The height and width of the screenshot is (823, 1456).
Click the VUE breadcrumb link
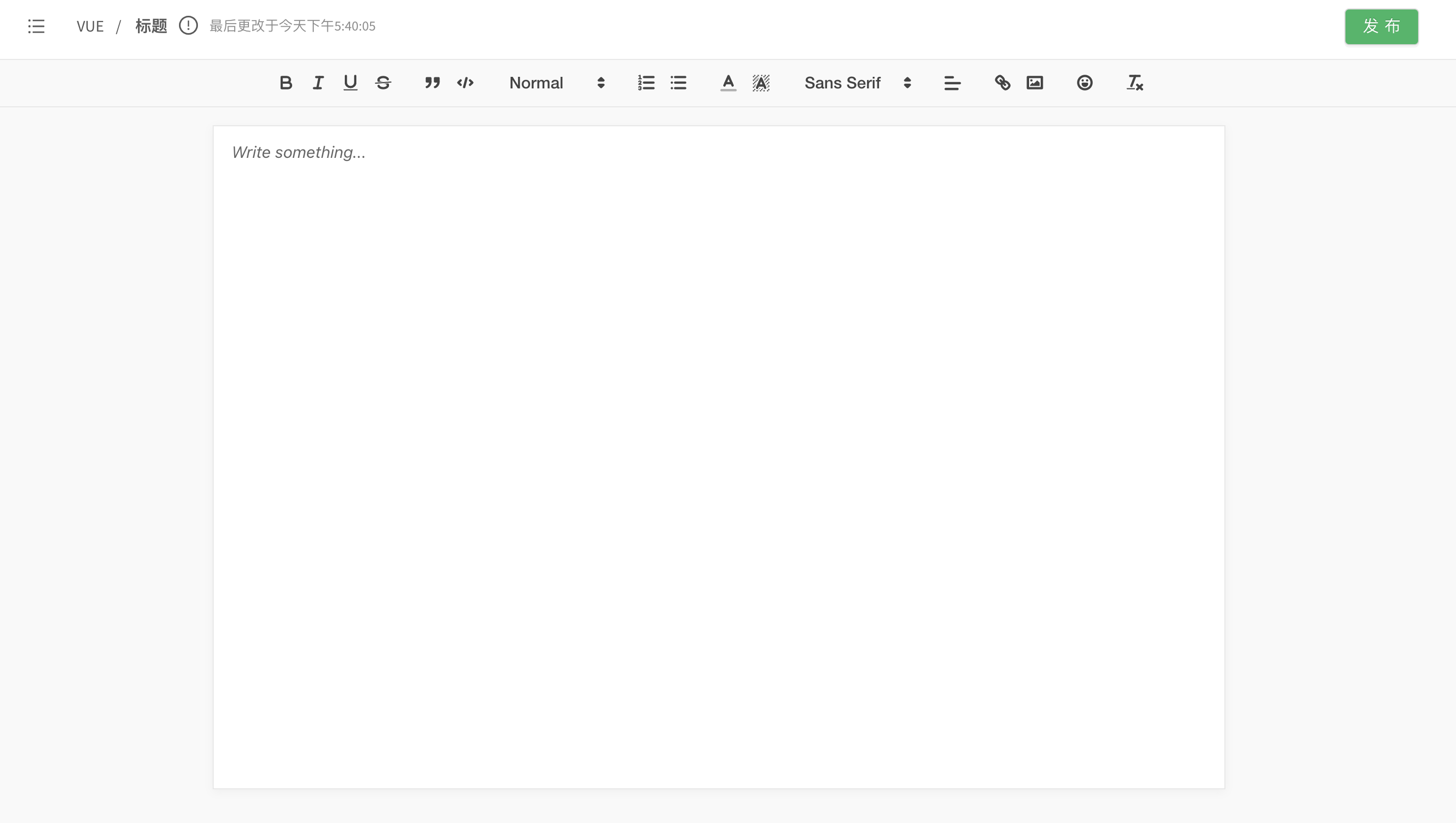pos(90,26)
